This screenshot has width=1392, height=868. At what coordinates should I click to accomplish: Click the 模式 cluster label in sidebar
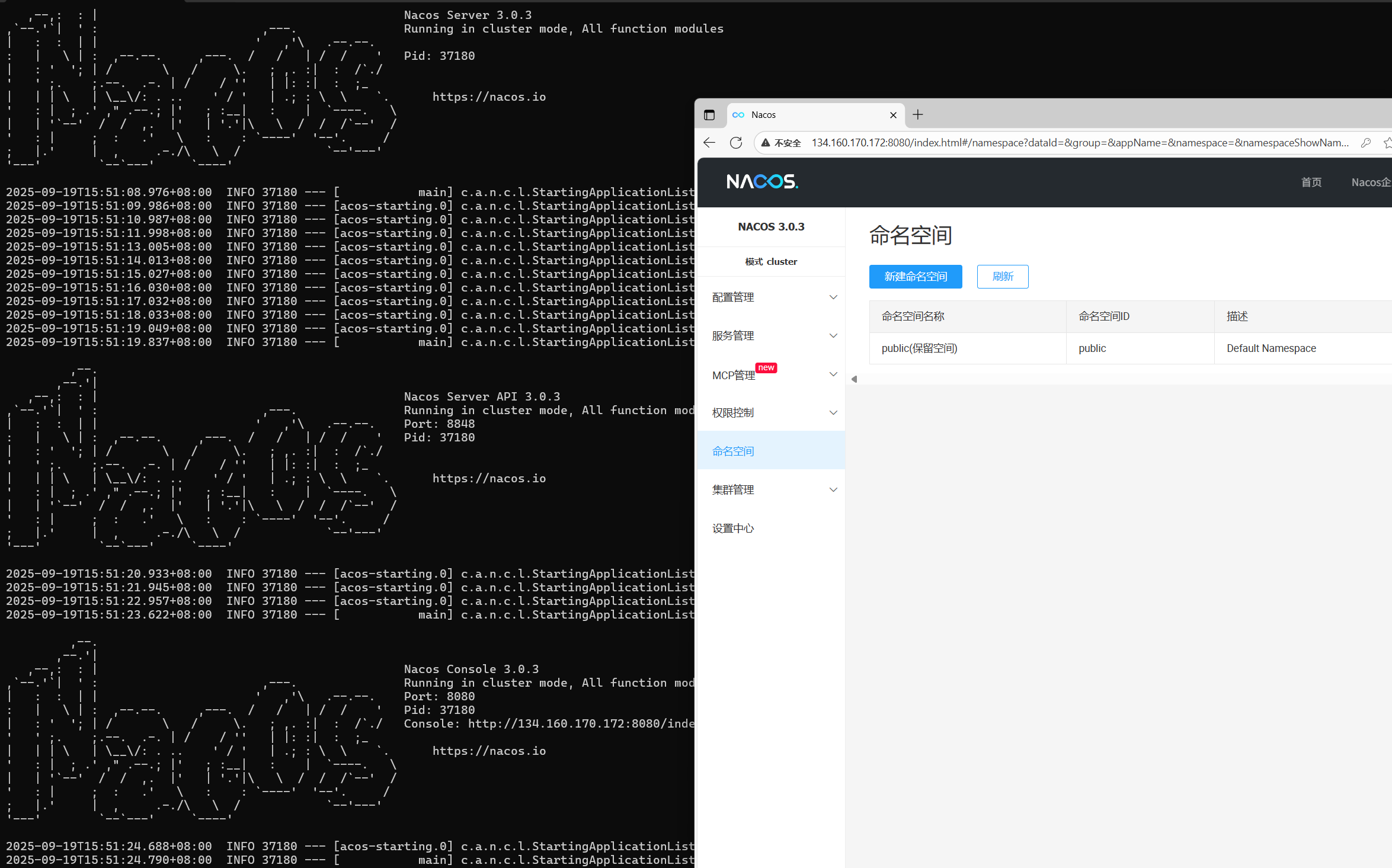pyautogui.click(x=771, y=262)
